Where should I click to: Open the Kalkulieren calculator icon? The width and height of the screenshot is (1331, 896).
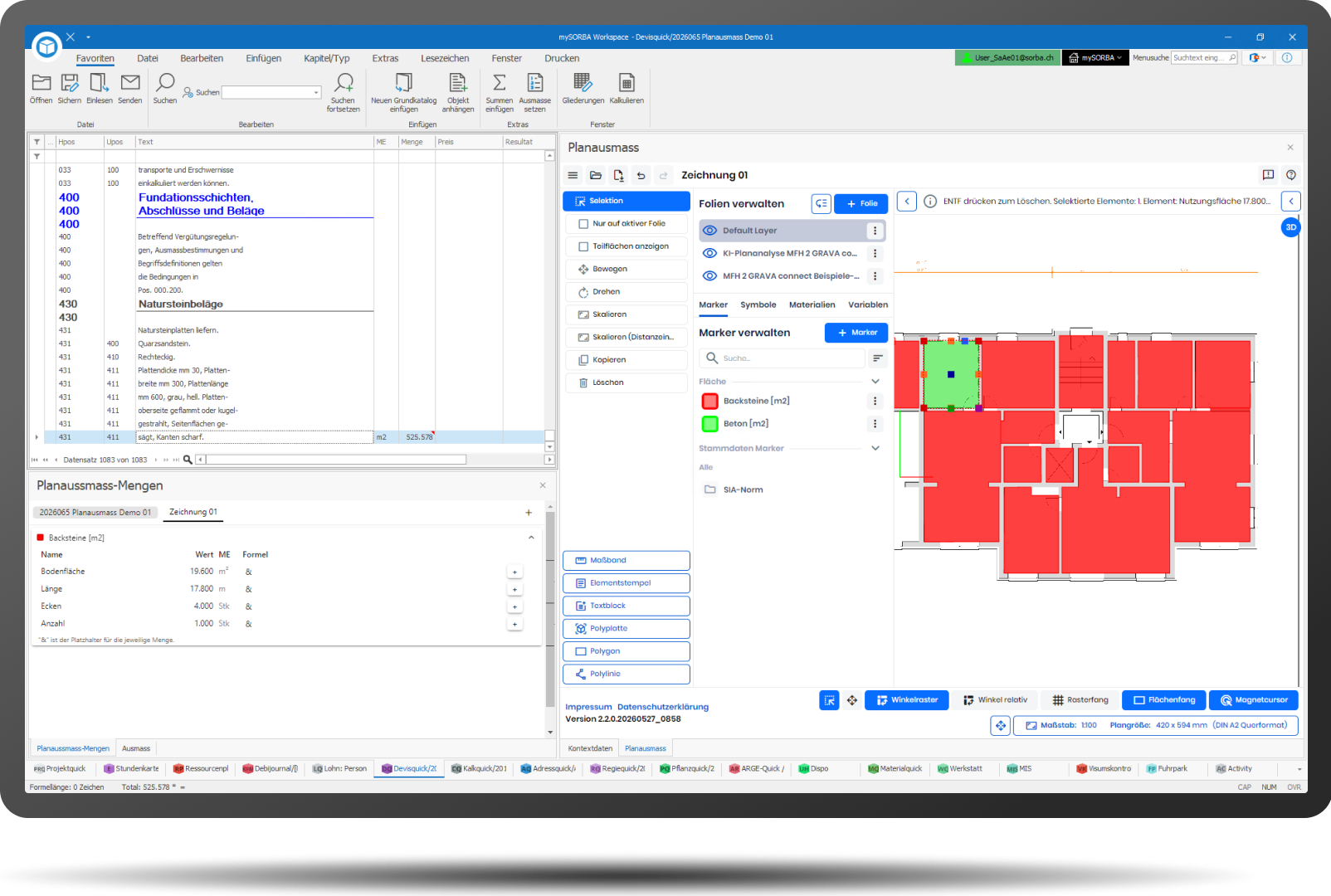[x=626, y=83]
